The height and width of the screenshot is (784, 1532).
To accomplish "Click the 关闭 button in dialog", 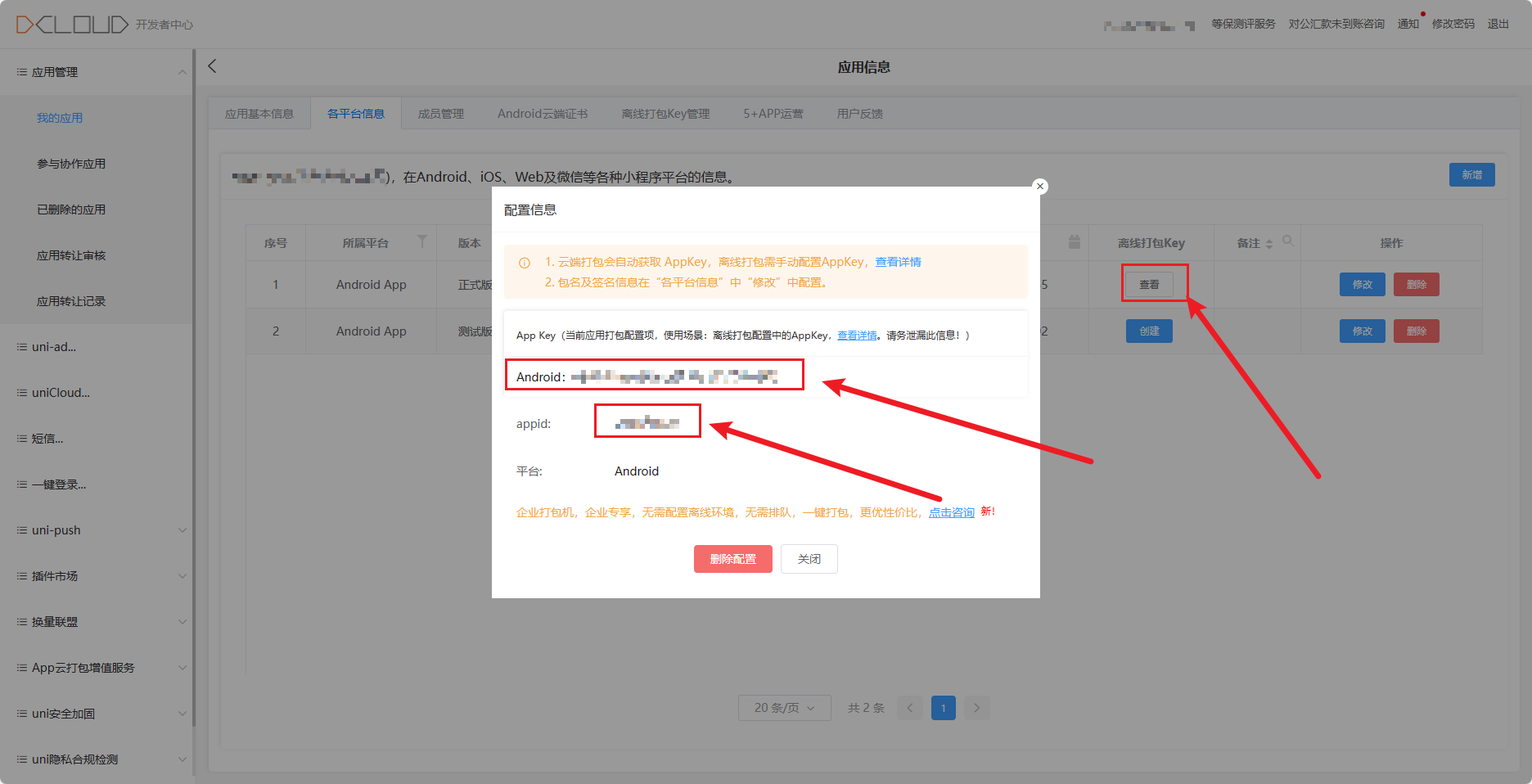I will click(x=809, y=559).
